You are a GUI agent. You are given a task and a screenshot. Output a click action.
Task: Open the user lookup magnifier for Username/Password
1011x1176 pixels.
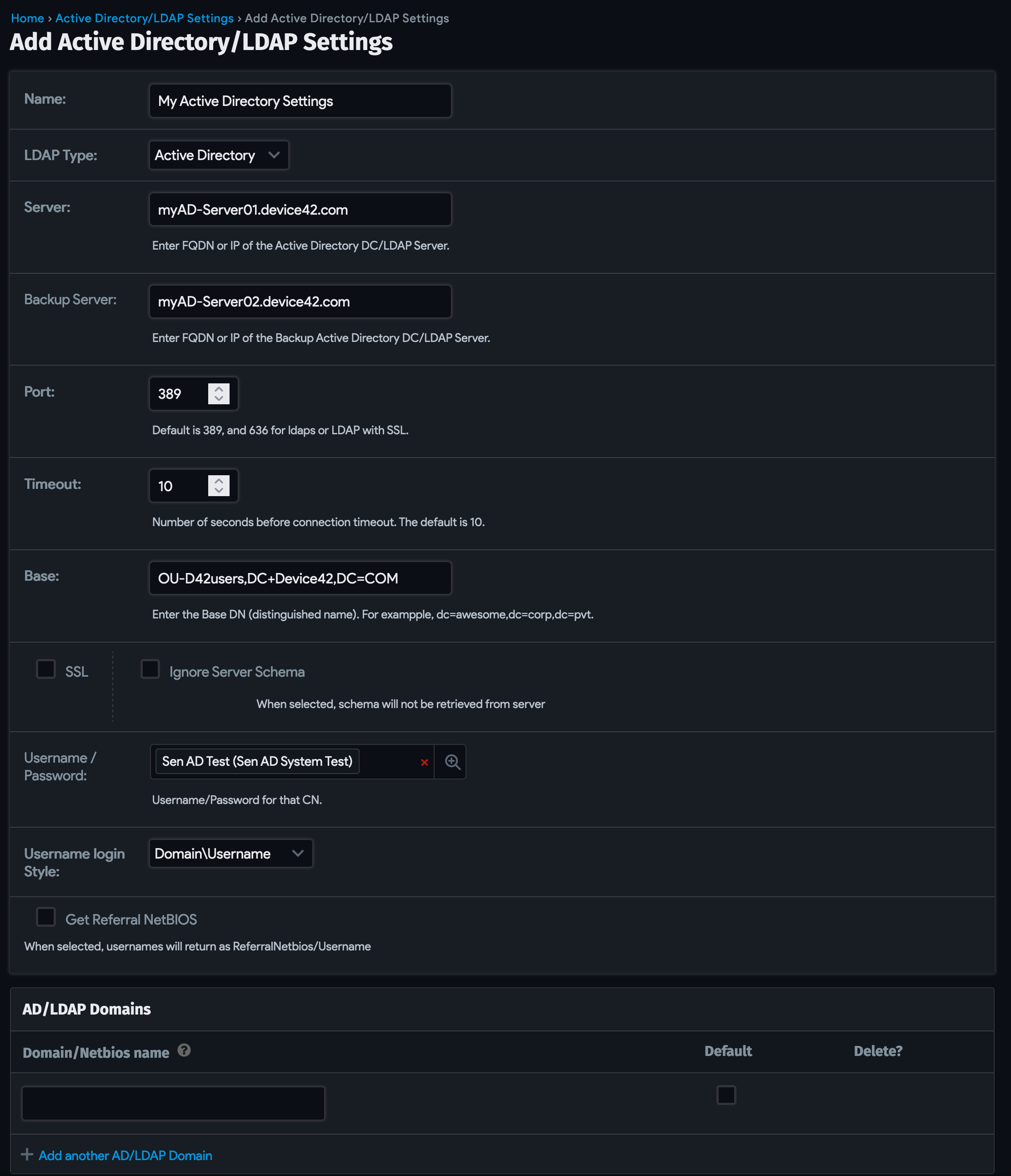click(x=451, y=762)
